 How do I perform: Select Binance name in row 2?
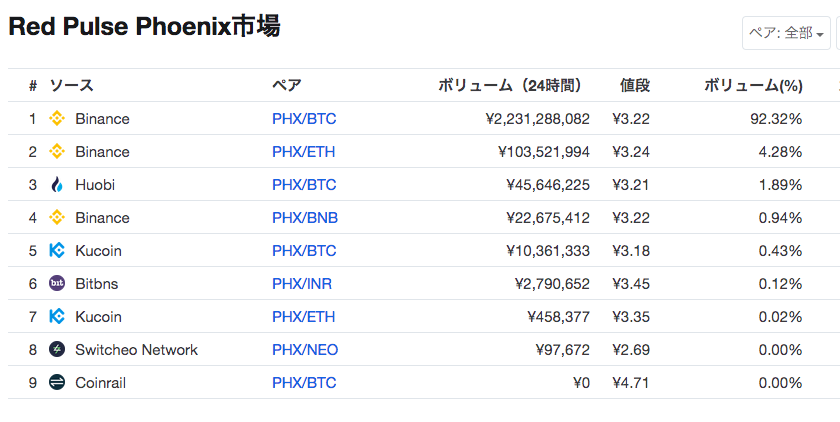click(102, 152)
